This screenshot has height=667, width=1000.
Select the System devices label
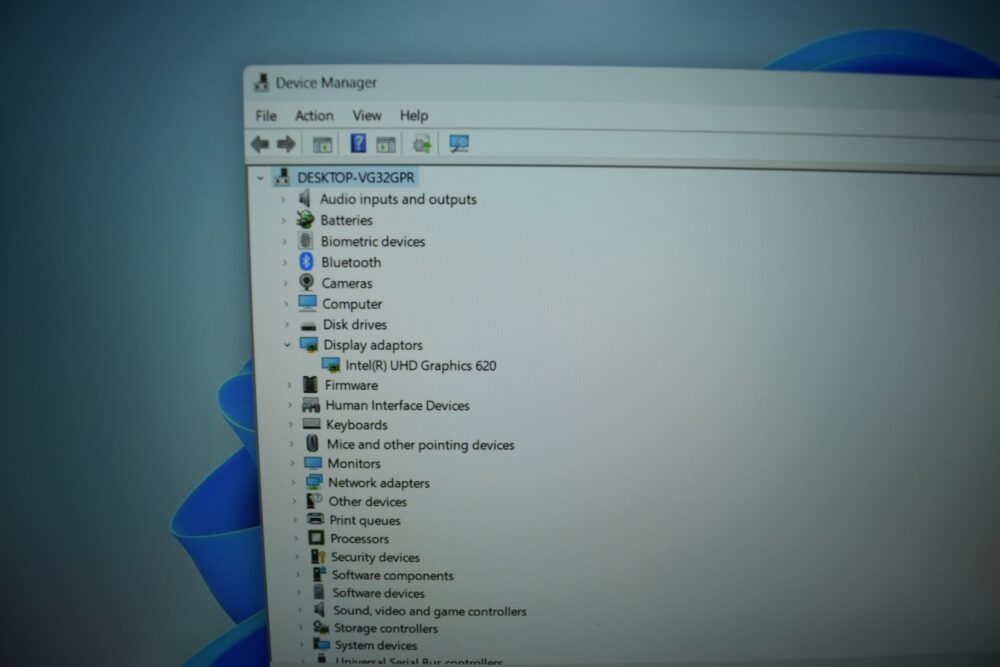(x=376, y=645)
